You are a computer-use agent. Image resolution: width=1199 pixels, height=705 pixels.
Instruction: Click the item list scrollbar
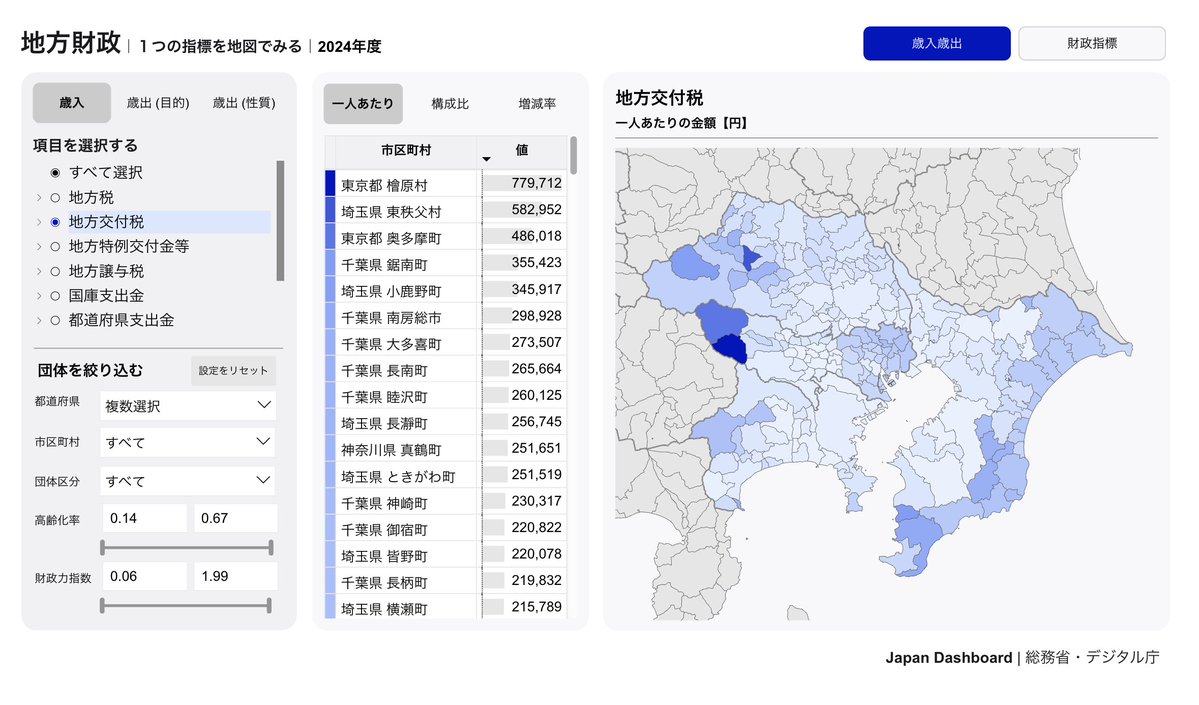pos(280,221)
